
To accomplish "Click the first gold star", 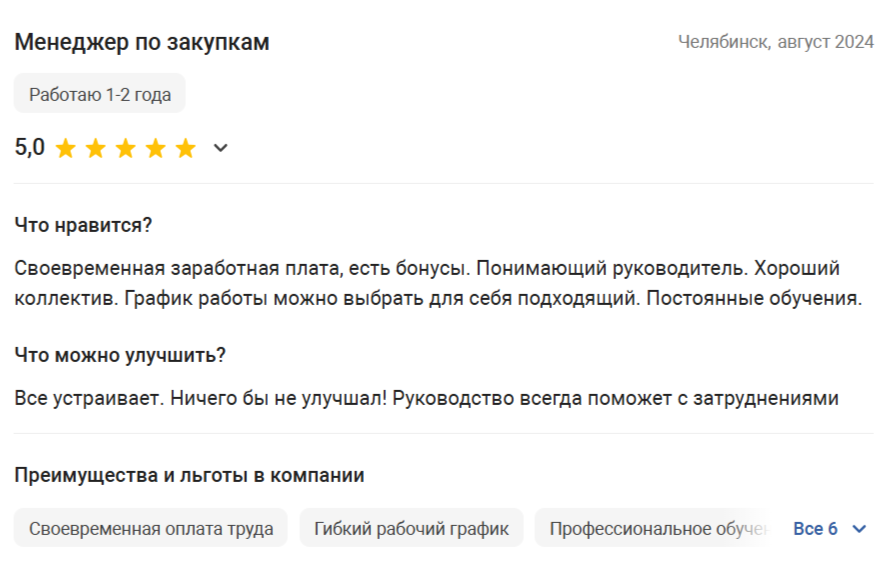I will tap(66, 148).
